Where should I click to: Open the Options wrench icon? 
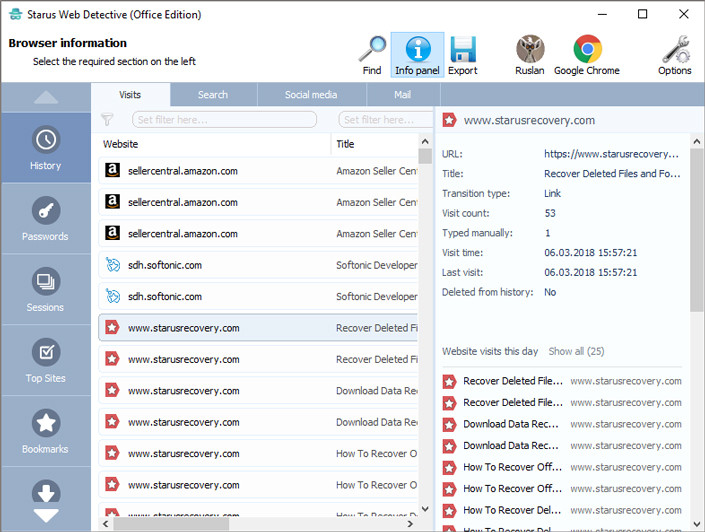675,50
